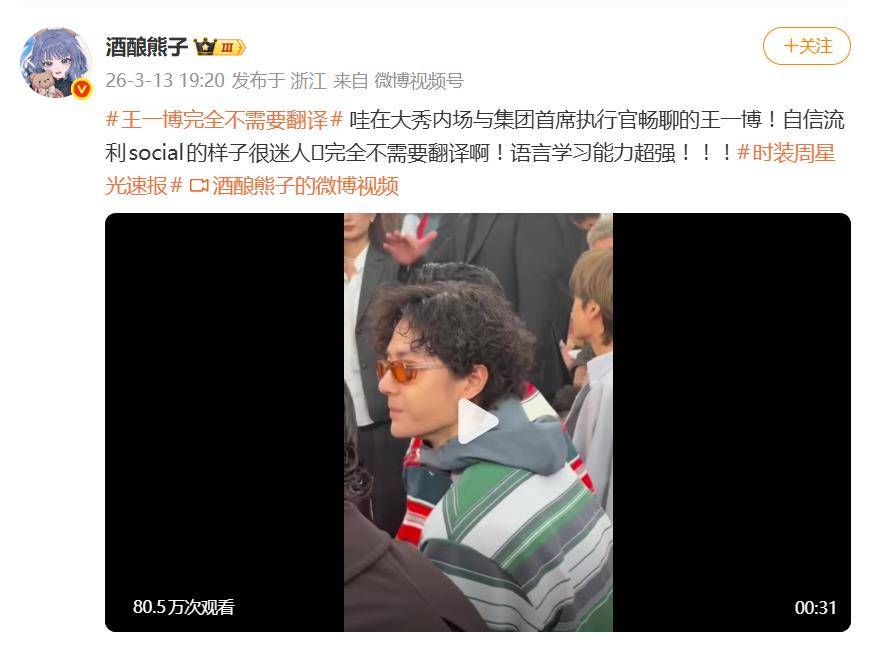The width and height of the screenshot is (873, 659).
Task: Open the 微博视频号 source link
Action: (x=419, y=81)
